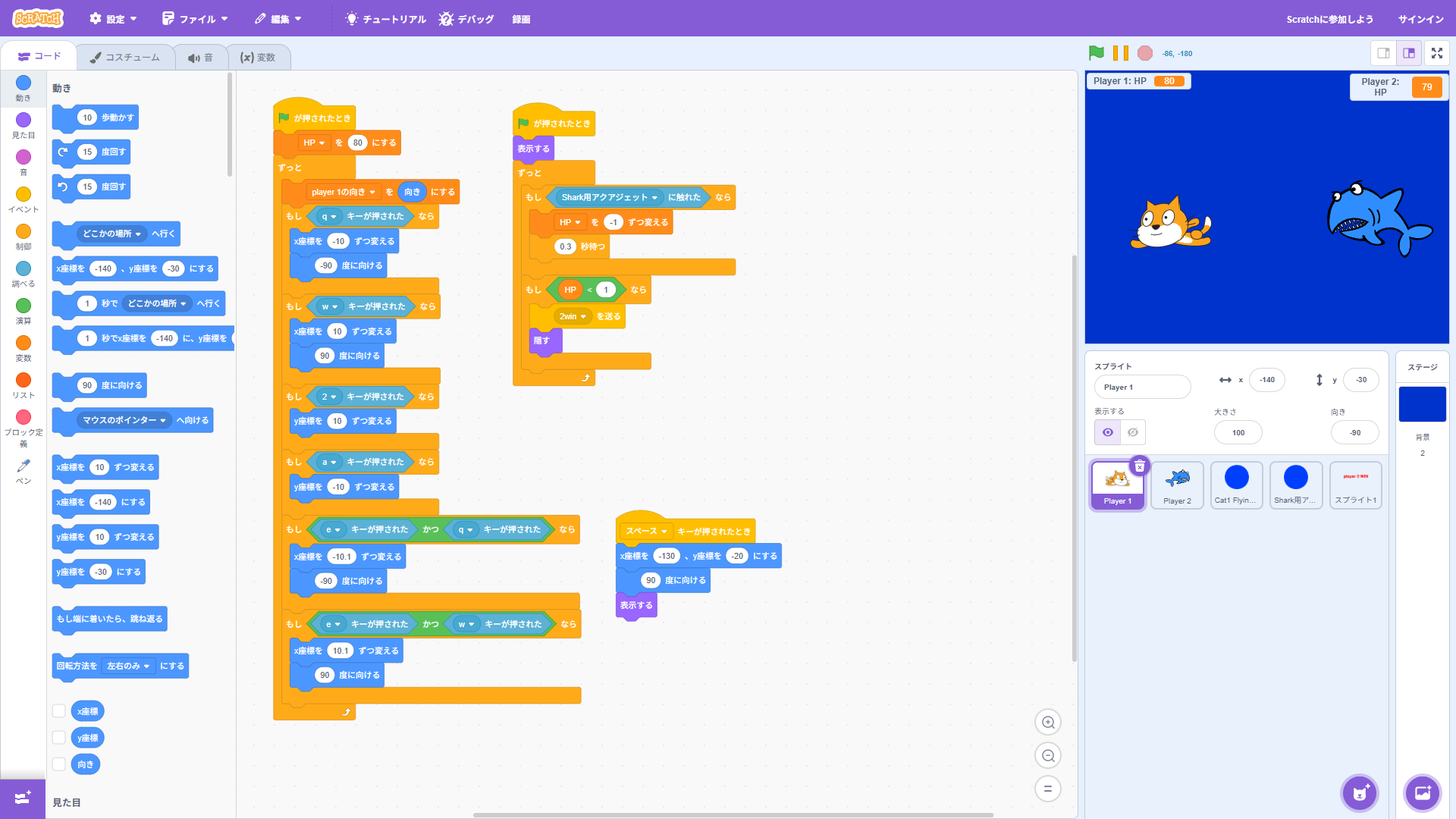Click the サインイン link
The width and height of the screenshot is (1456, 819).
coord(1420,19)
